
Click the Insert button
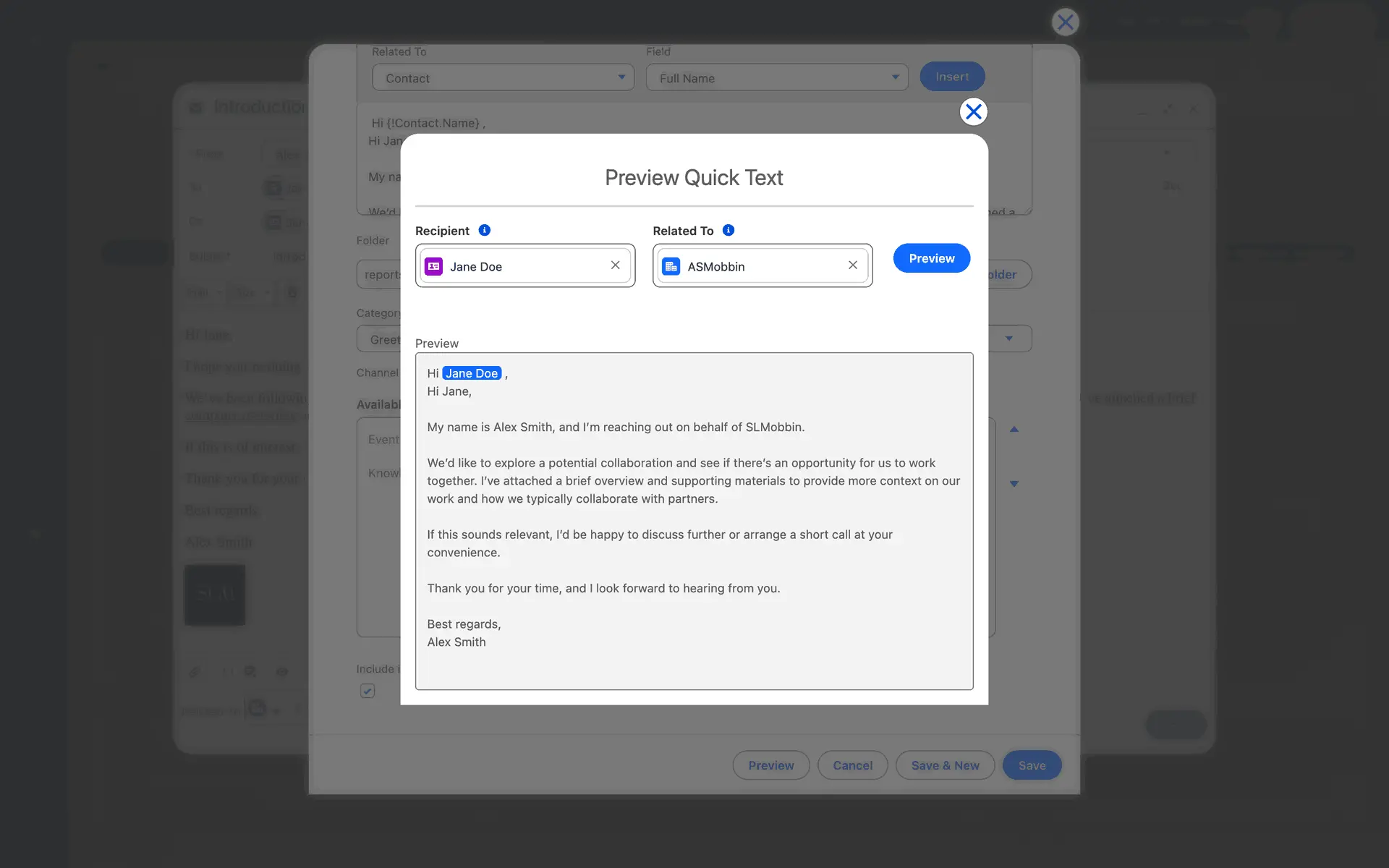click(x=952, y=77)
